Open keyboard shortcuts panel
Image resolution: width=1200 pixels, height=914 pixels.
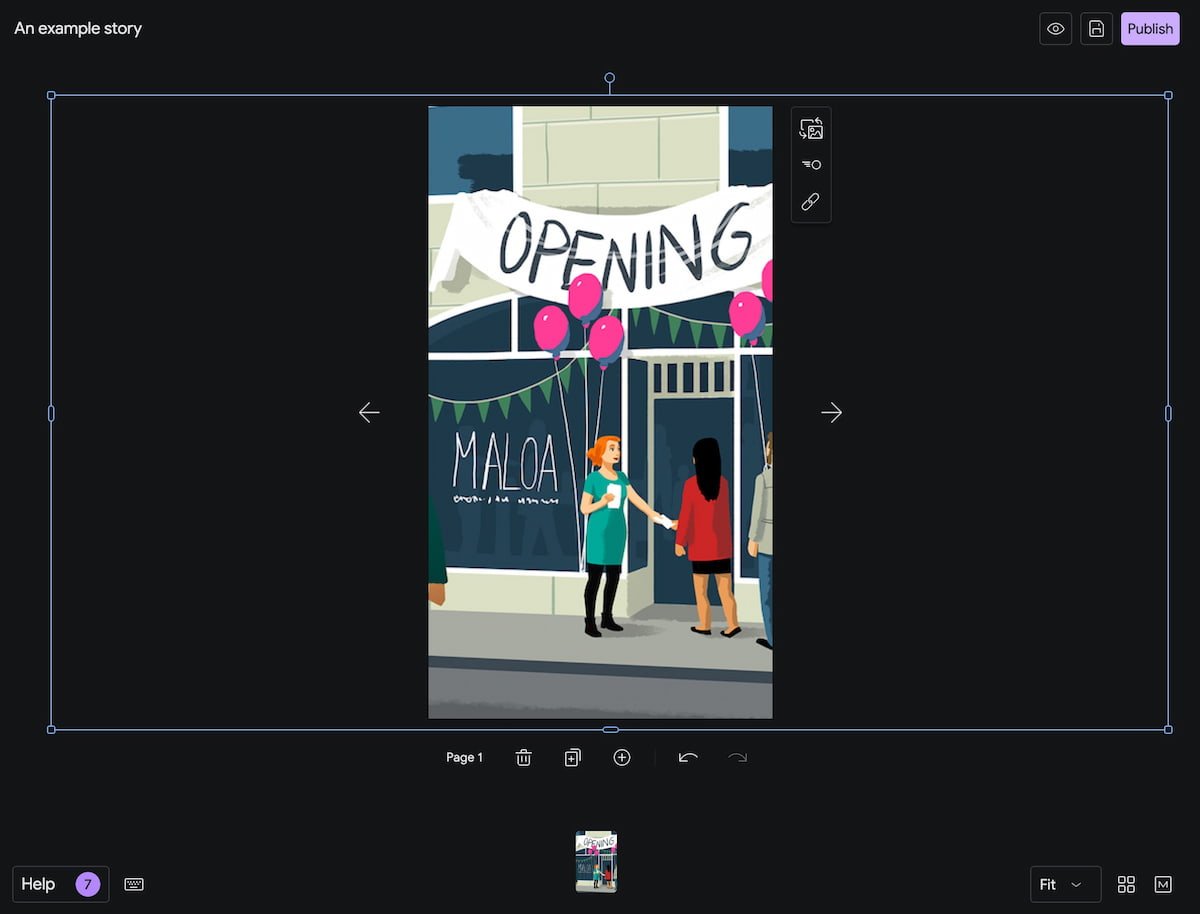(134, 884)
